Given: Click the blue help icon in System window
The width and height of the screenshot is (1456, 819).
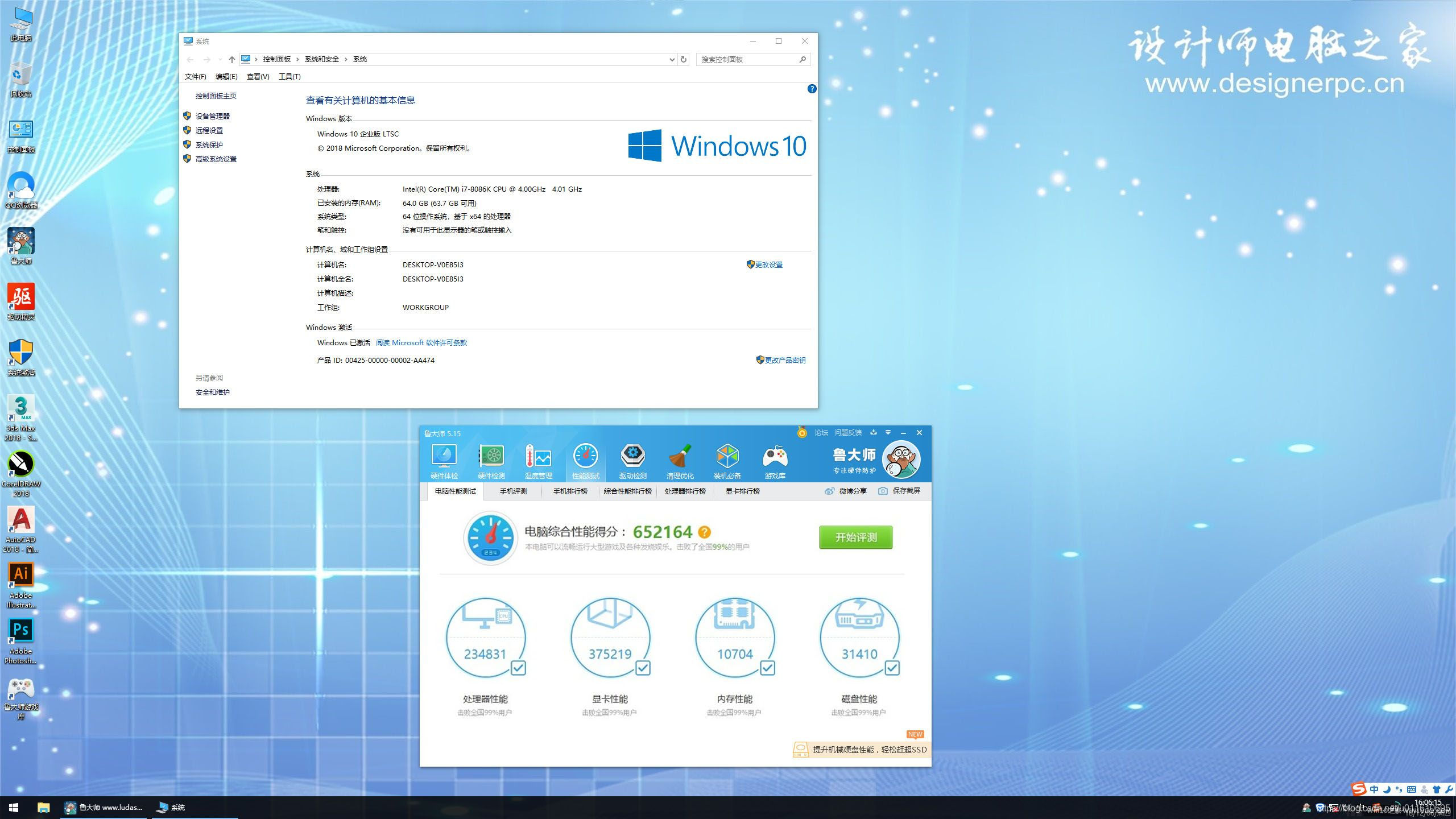Looking at the screenshot, I should 812,89.
